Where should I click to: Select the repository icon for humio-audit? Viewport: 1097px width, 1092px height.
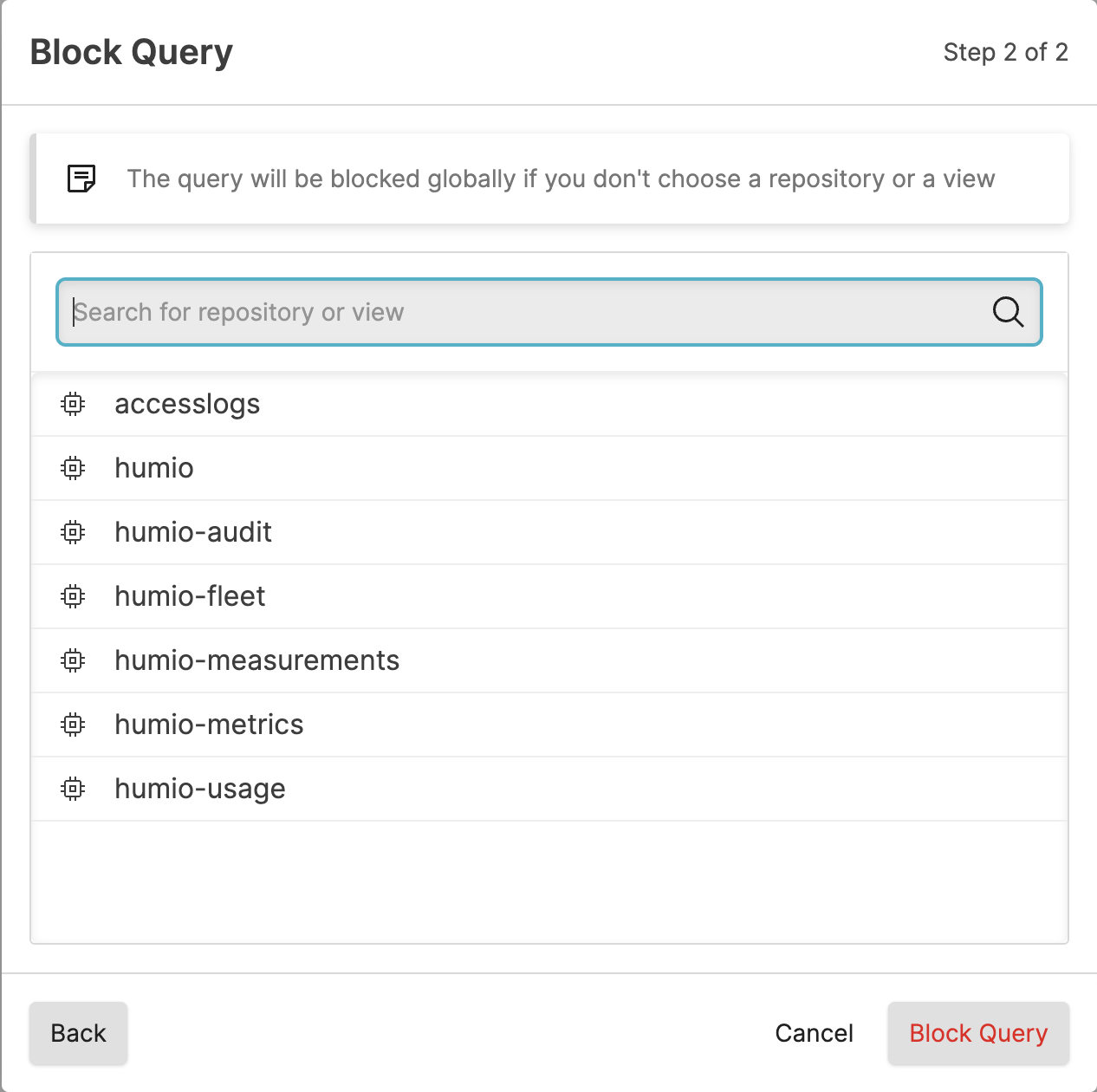tap(73, 532)
